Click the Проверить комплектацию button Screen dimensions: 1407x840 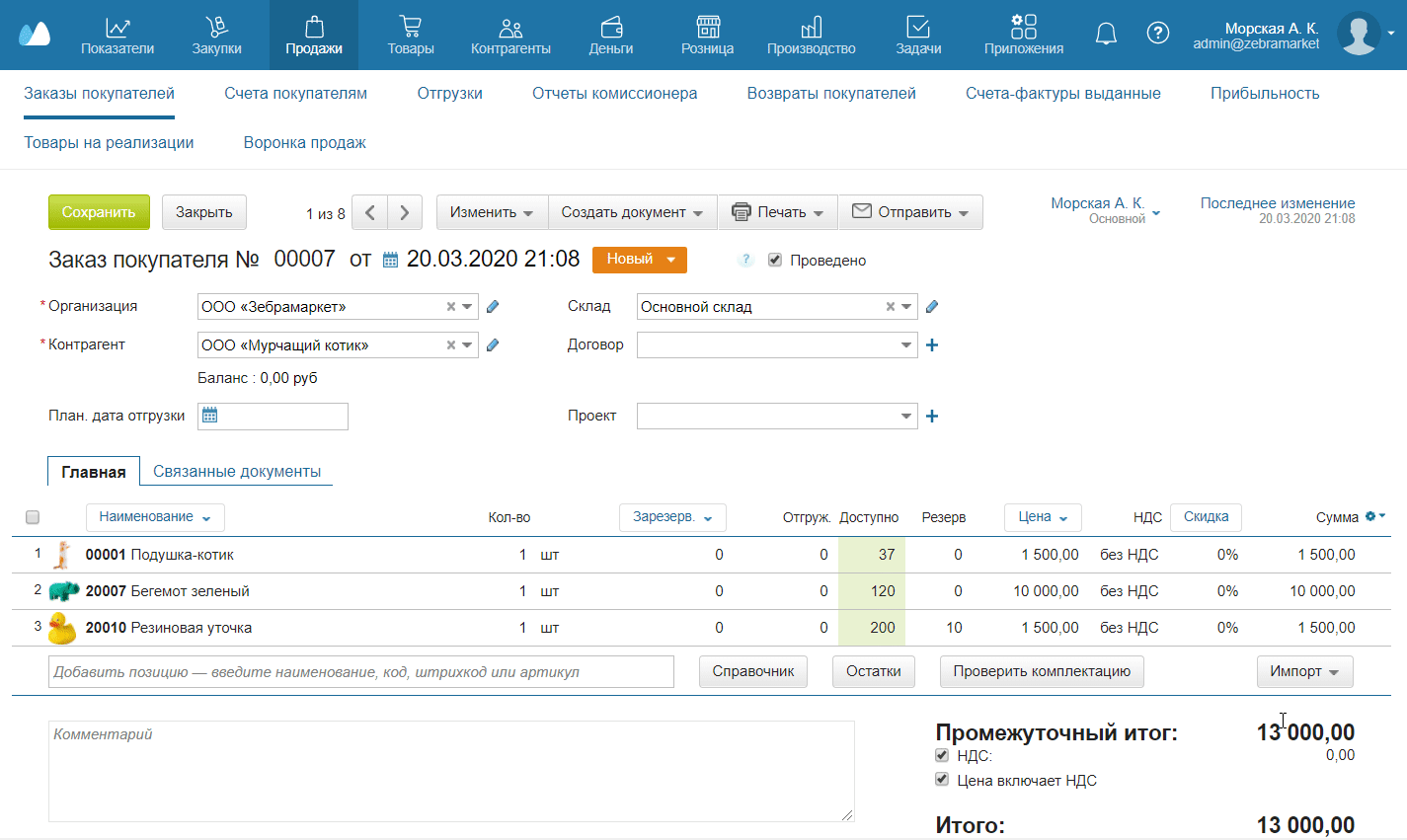click(1042, 671)
